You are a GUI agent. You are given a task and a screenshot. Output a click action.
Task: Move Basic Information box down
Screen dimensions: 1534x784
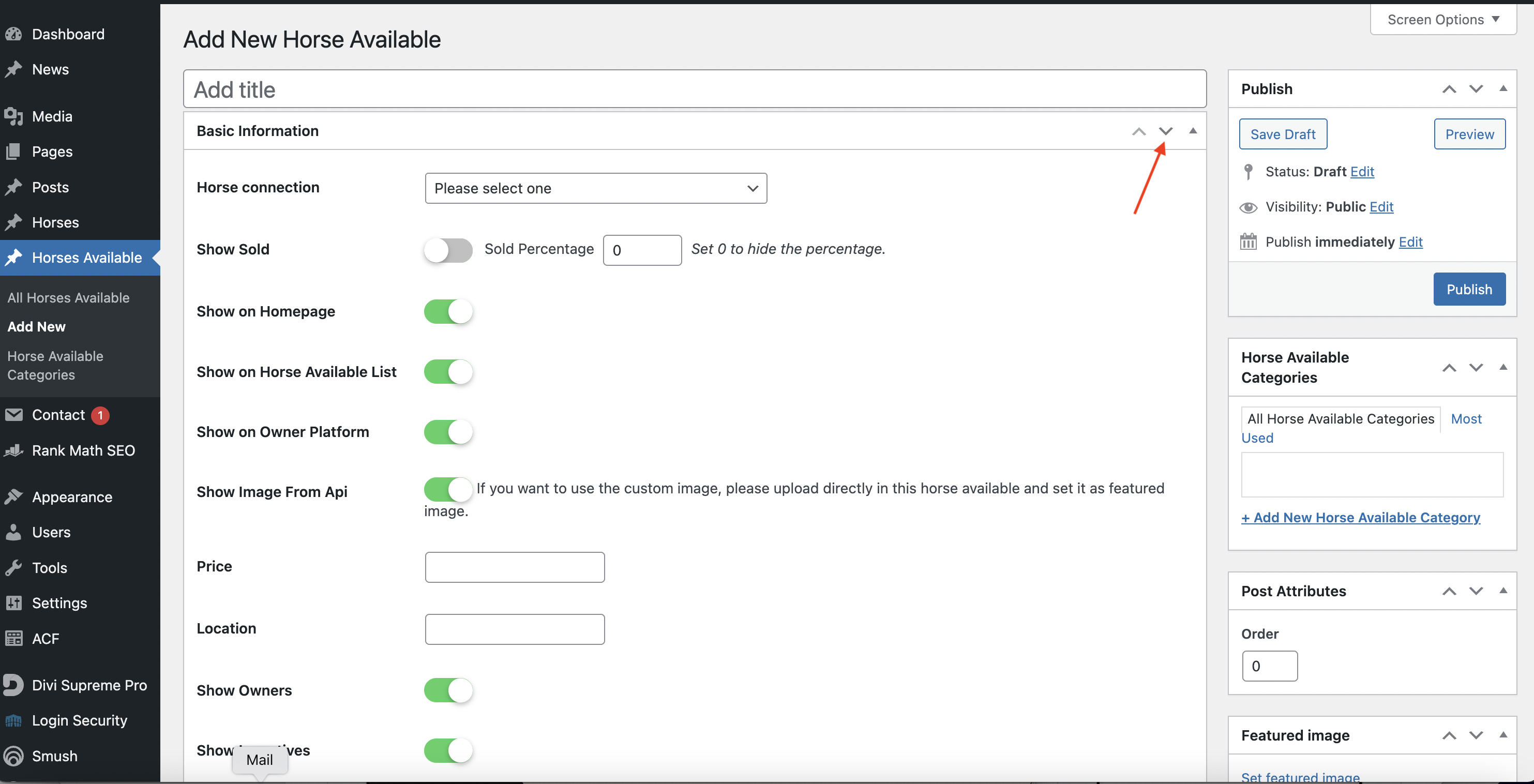[1165, 131]
